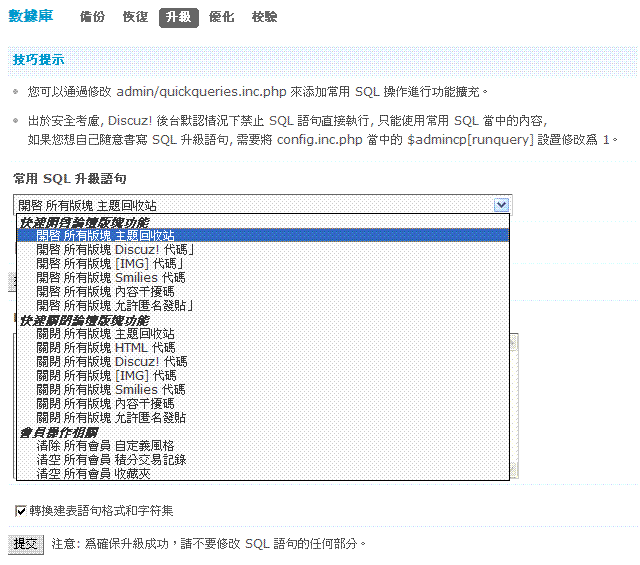Pick 關閉 所有版塊 Smilies 代碼 entry
The height and width of the screenshot is (565, 640).
263,389
